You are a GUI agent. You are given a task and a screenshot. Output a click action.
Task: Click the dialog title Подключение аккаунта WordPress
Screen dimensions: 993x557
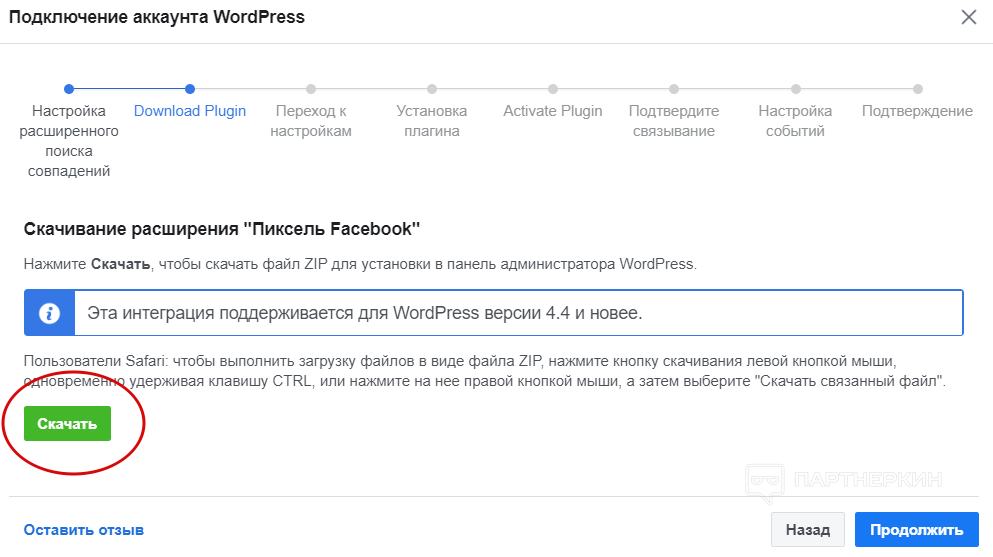[156, 17]
